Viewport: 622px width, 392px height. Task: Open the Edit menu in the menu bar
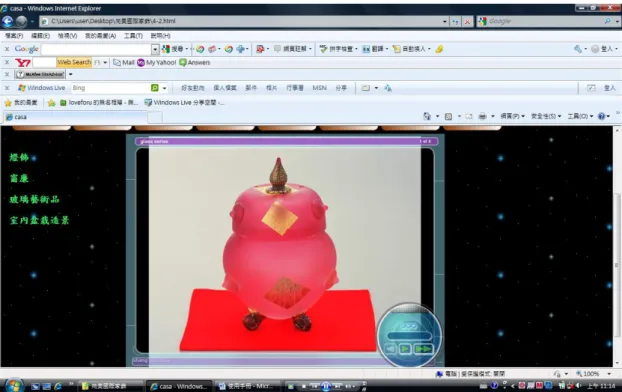[40, 36]
